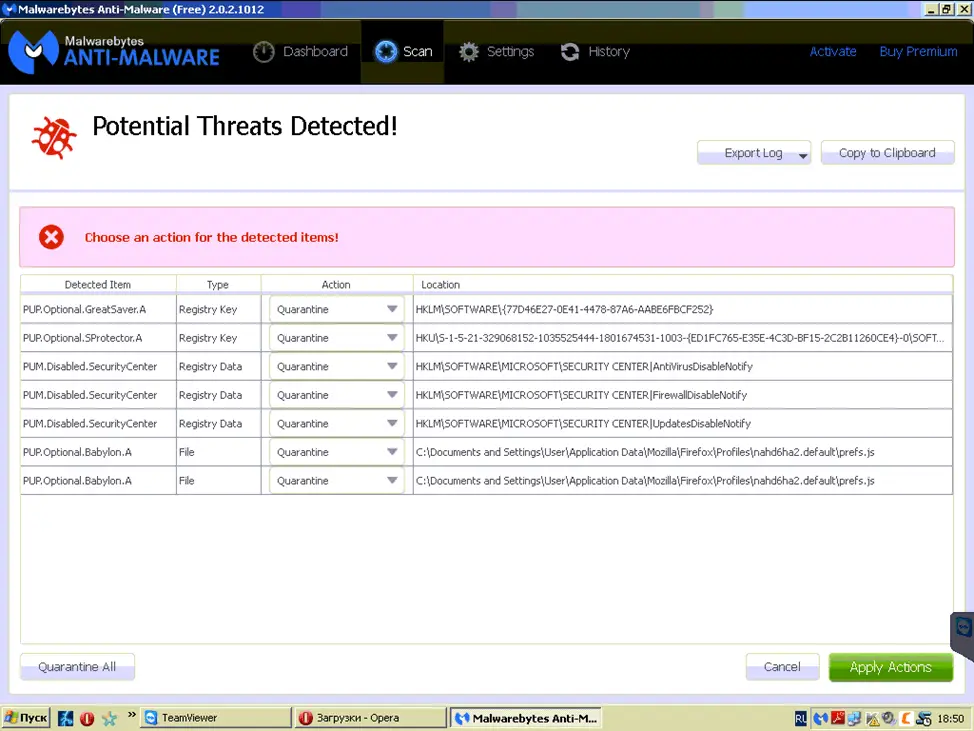This screenshot has height=731, width=974.
Task: Click the TeamViewer side panel tab icon
Action: 963,628
